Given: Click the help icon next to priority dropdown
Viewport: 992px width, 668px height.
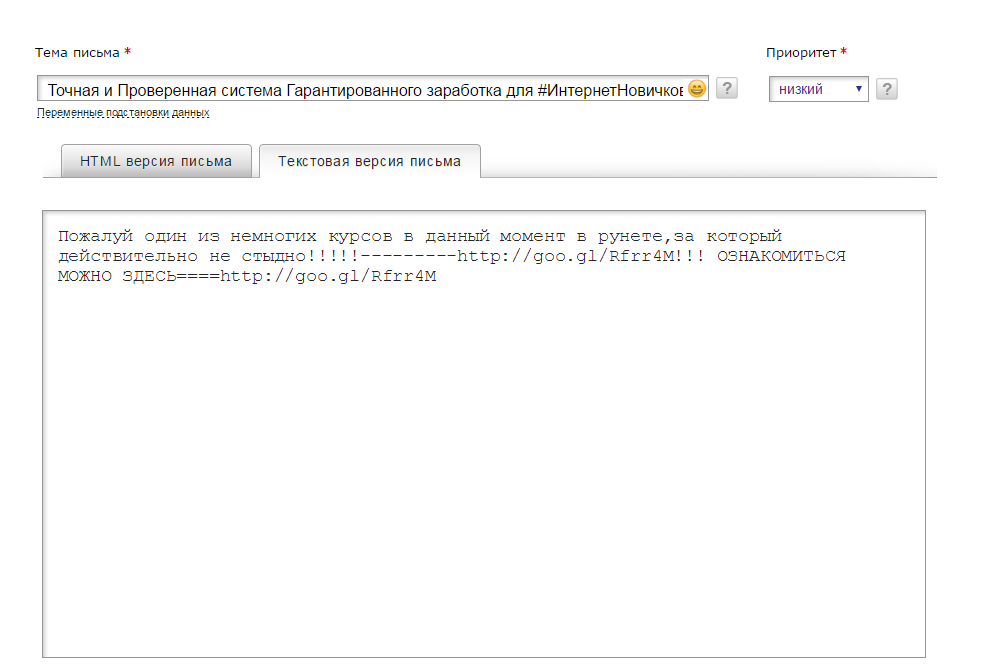Looking at the screenshot, I should click(887, 89).
